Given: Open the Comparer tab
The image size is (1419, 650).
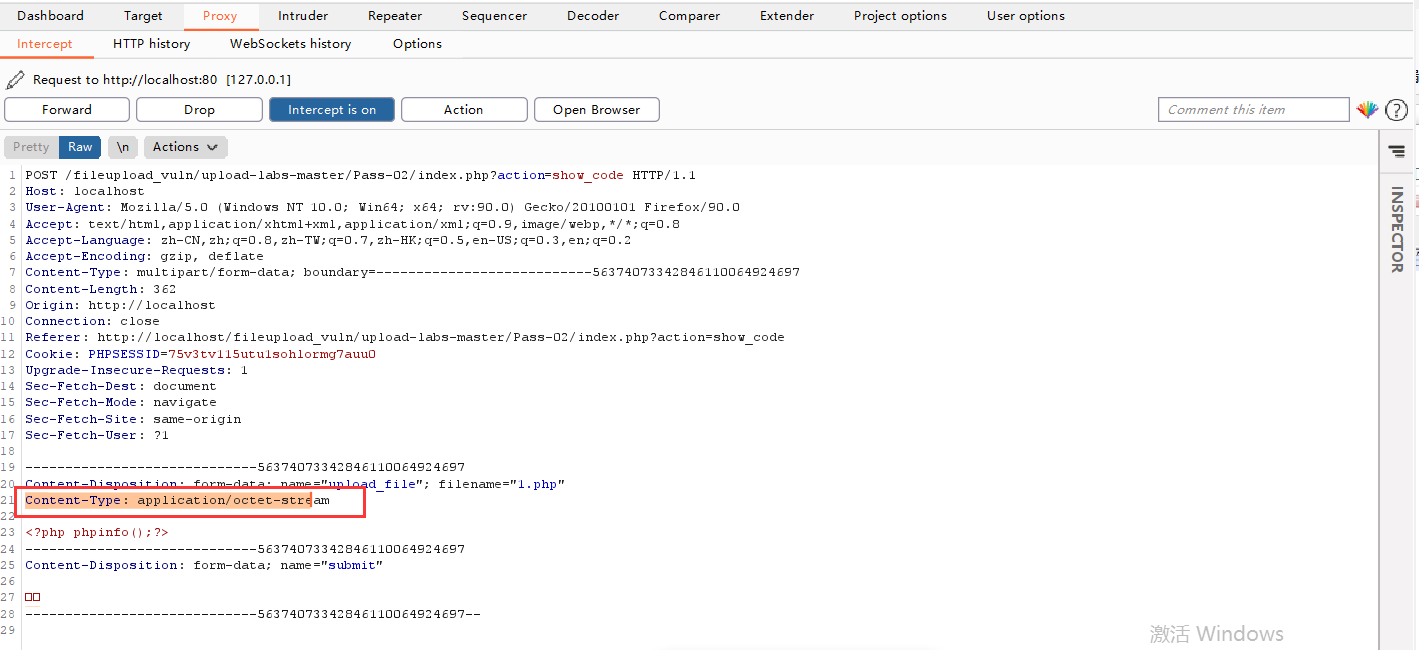Looking at the screenshot, I should (x=689, y=16).
